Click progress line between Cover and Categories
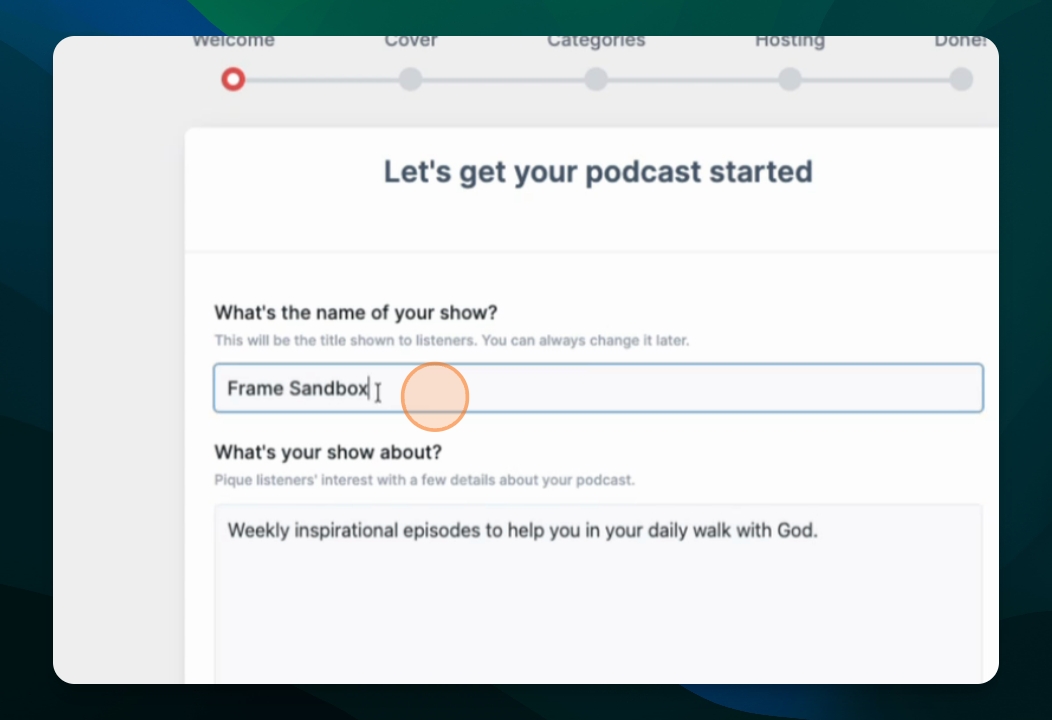The width and height of the screenshot is (1052, 720). coord(503,80)
